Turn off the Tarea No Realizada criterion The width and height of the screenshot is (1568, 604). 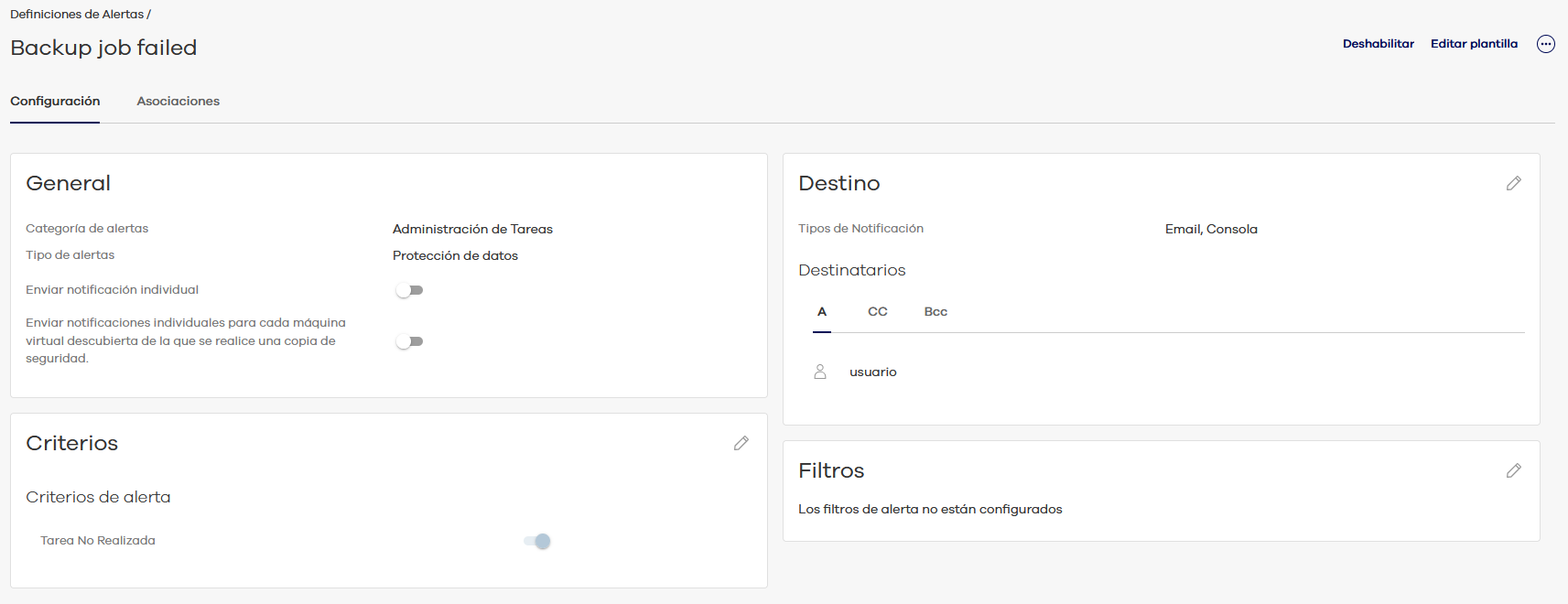coord(537,541)
